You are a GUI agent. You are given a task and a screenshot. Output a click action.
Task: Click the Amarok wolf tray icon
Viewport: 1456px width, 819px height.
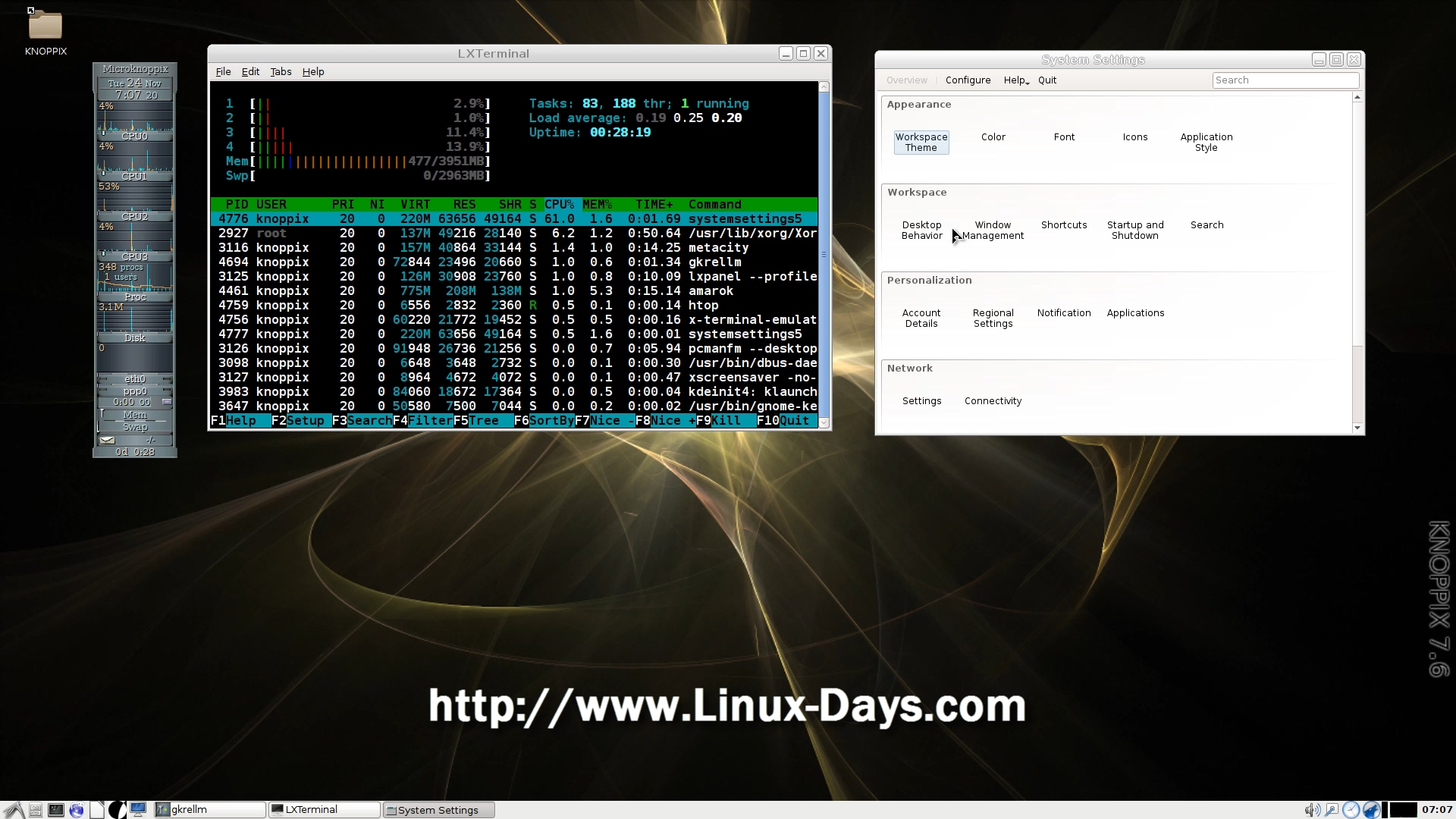(1371, 810)
